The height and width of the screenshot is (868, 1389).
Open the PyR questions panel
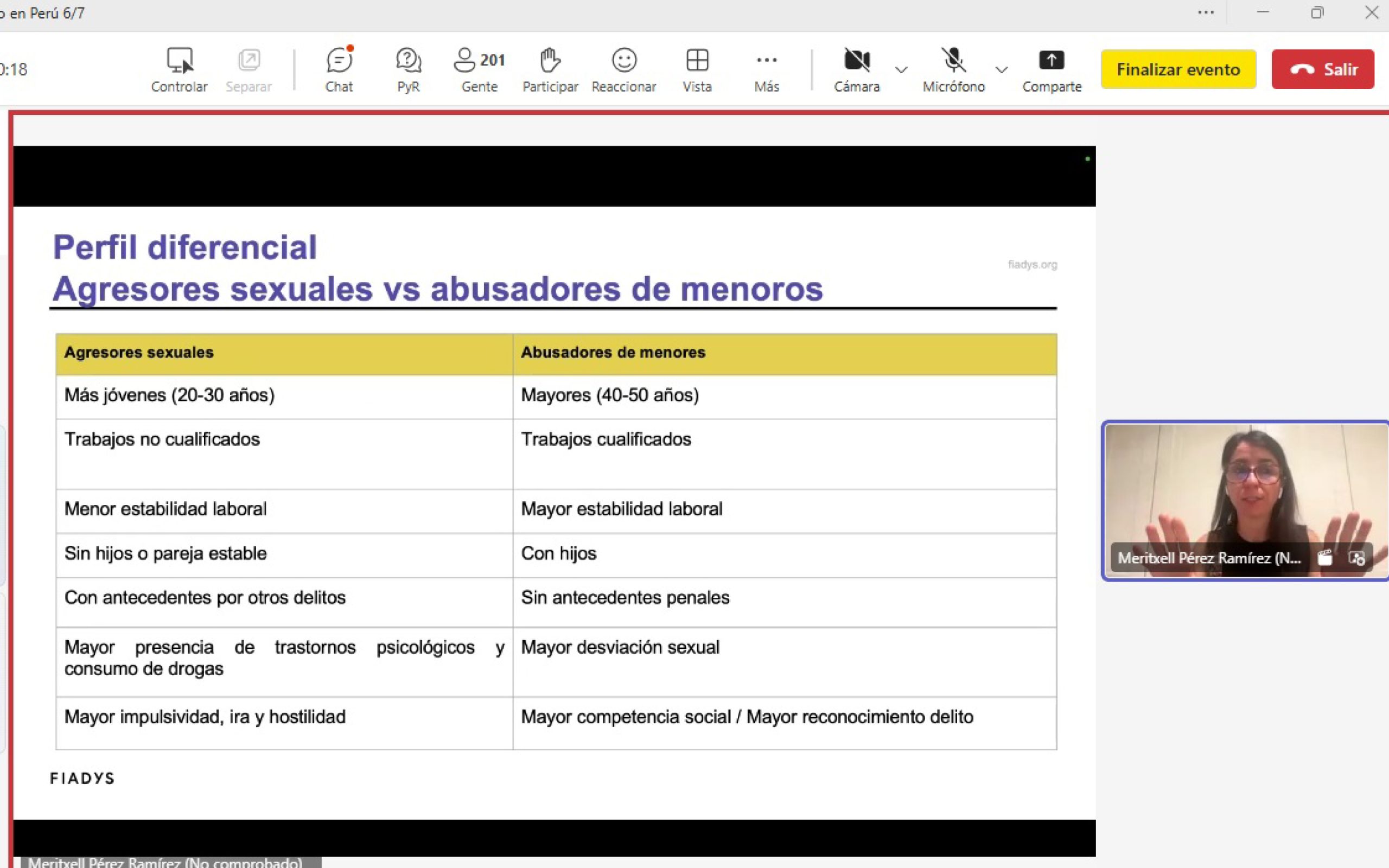pos(408,69)
